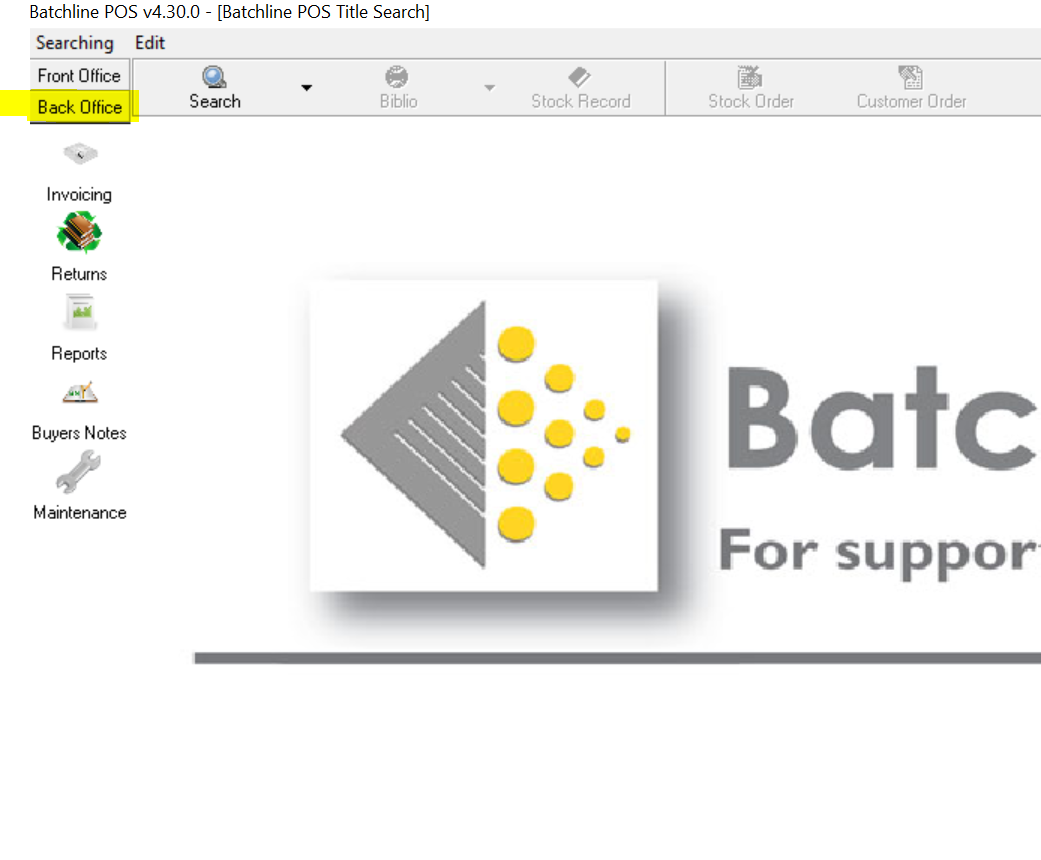The height and width of the screenshot is (860, 1041).
Task: Click the Buyers Notes label
Action: point(79,433)
